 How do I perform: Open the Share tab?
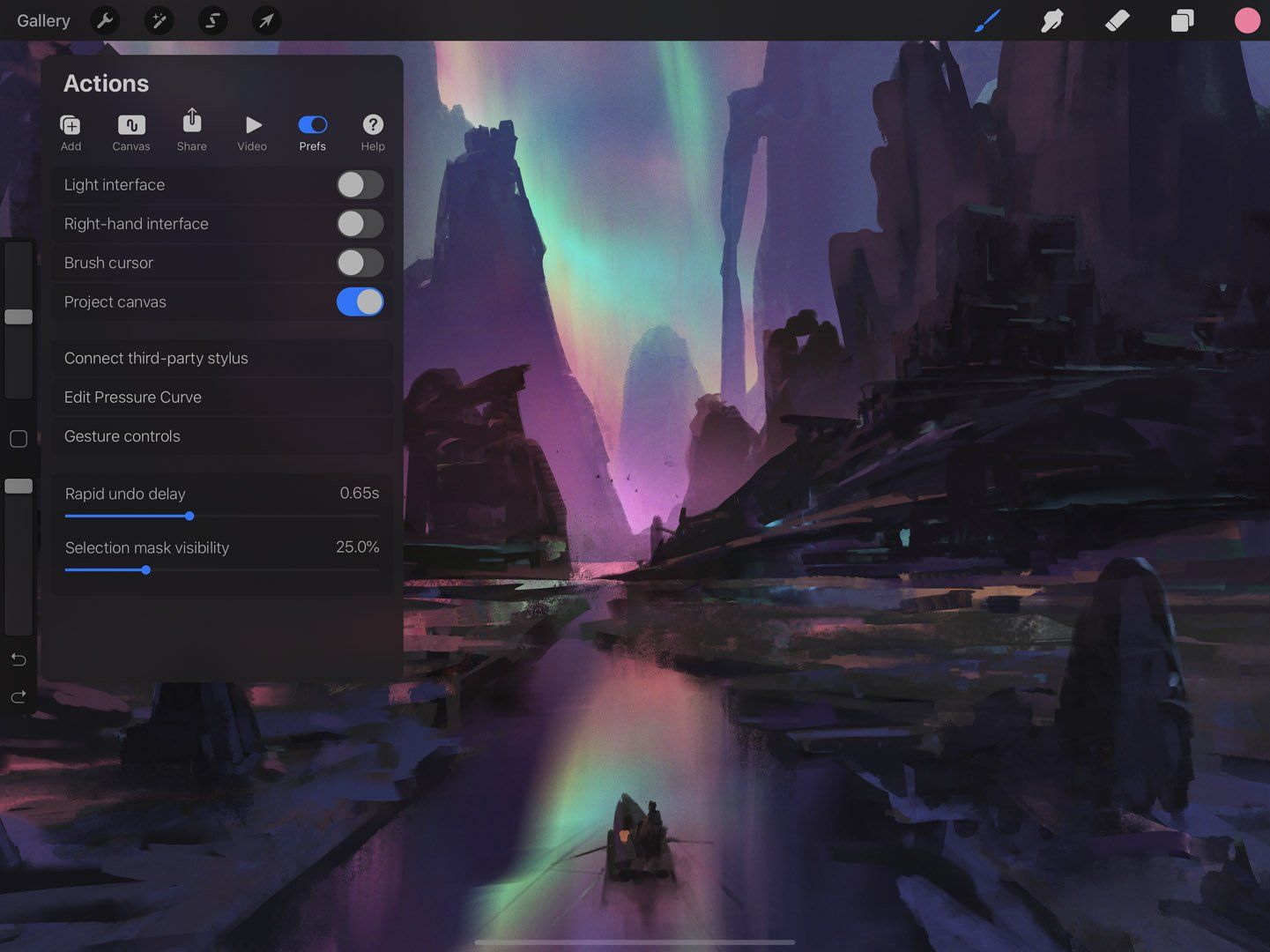point(191,130)
